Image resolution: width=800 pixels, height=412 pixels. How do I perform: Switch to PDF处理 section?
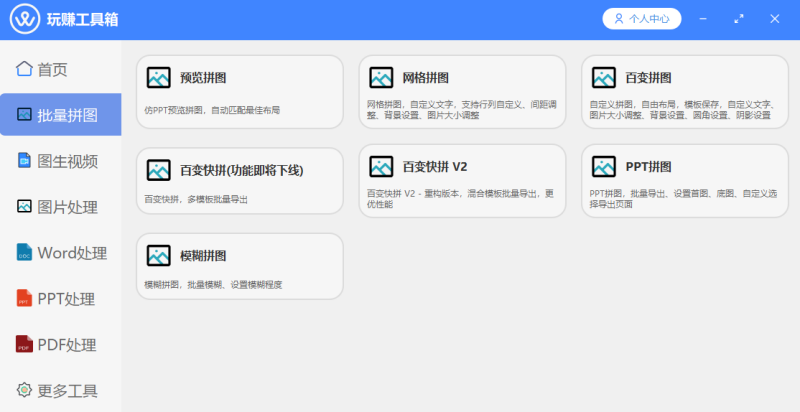61,344
